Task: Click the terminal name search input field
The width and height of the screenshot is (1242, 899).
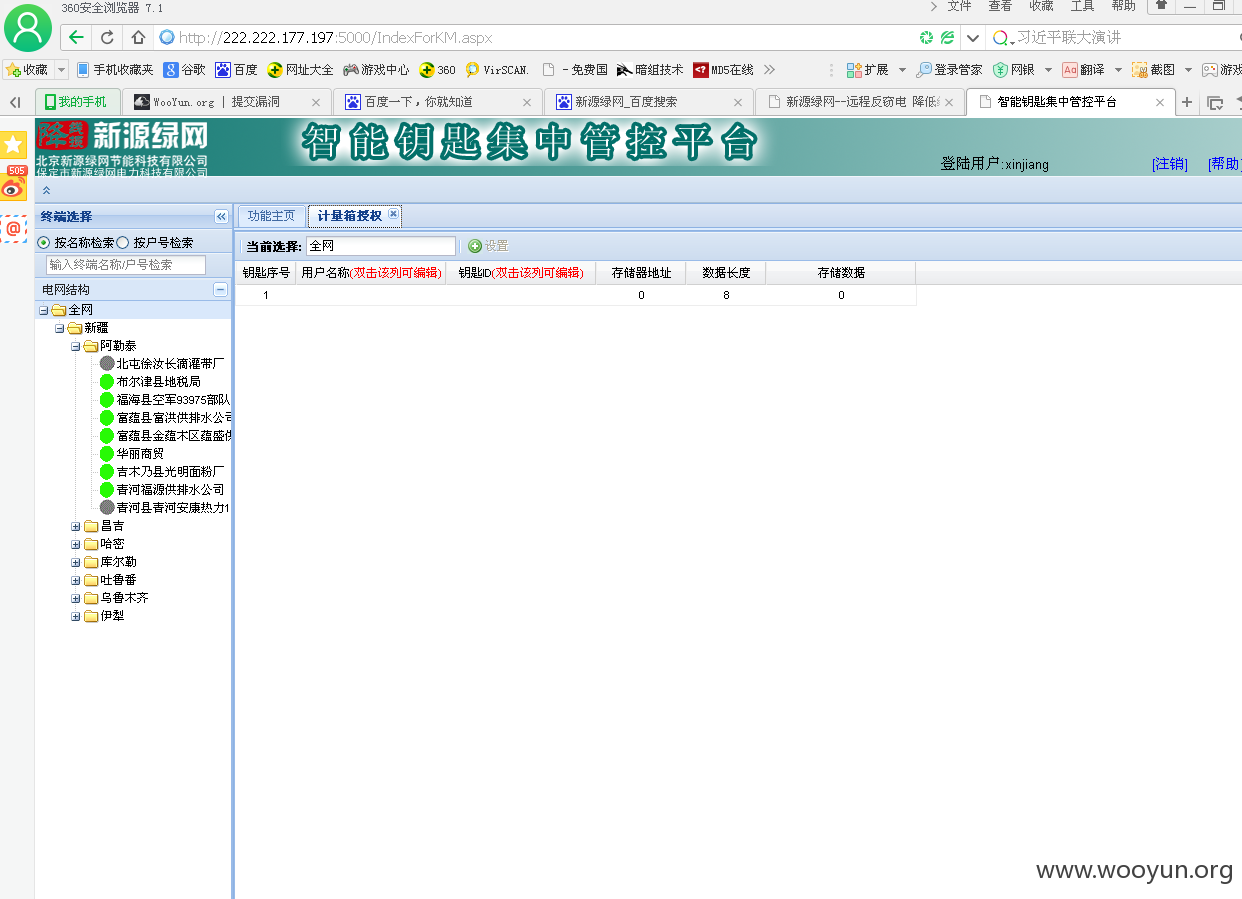Action: 126,265
